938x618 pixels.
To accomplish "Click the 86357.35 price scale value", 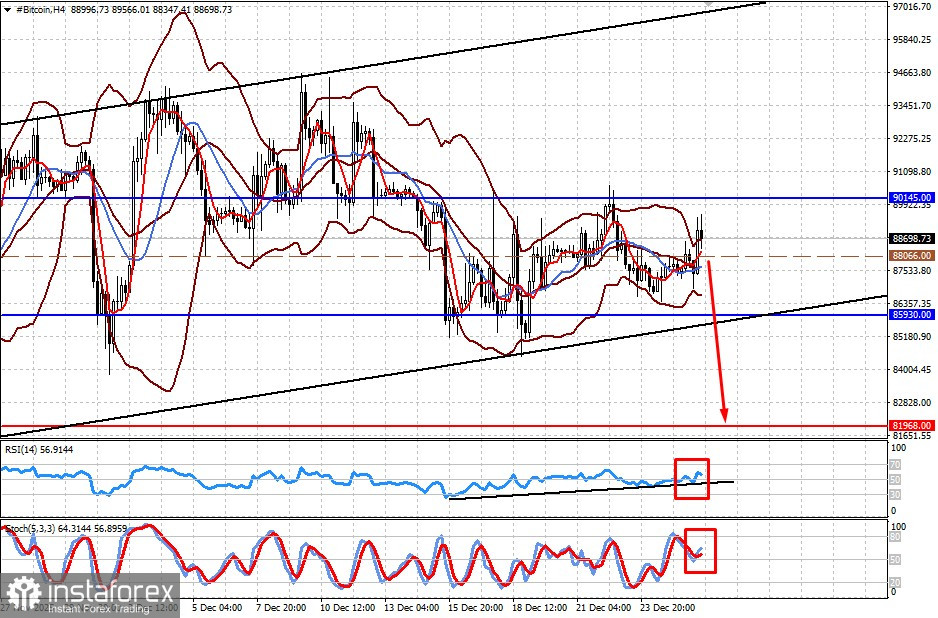I will 912,303.
